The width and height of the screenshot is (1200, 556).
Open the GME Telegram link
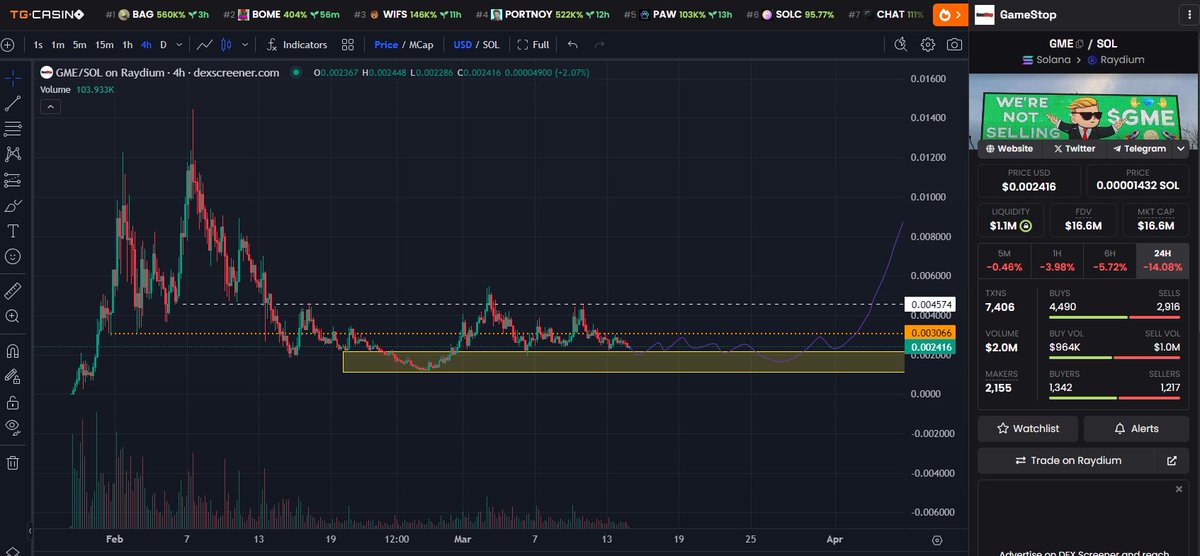[x=1139, y=148]
